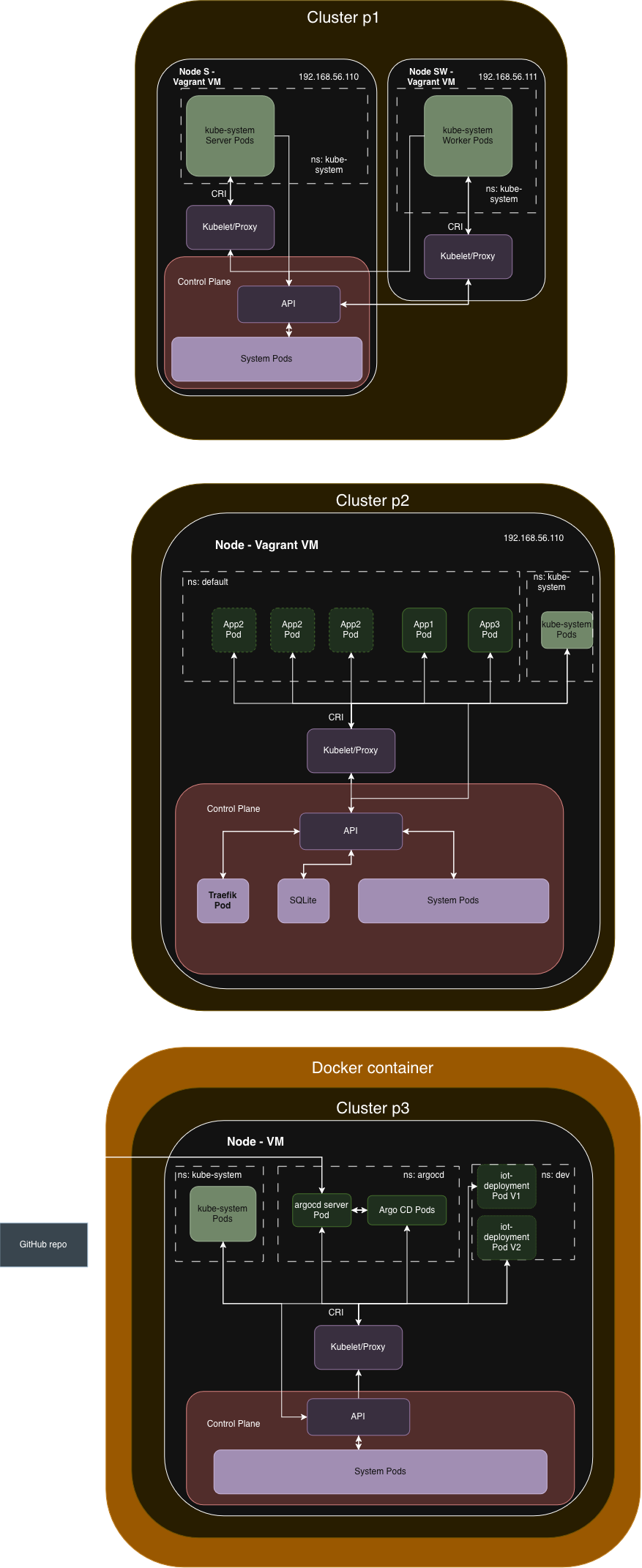Select the API box in Cluster p3
642x1568 pixels.
tap(359, 1416)
